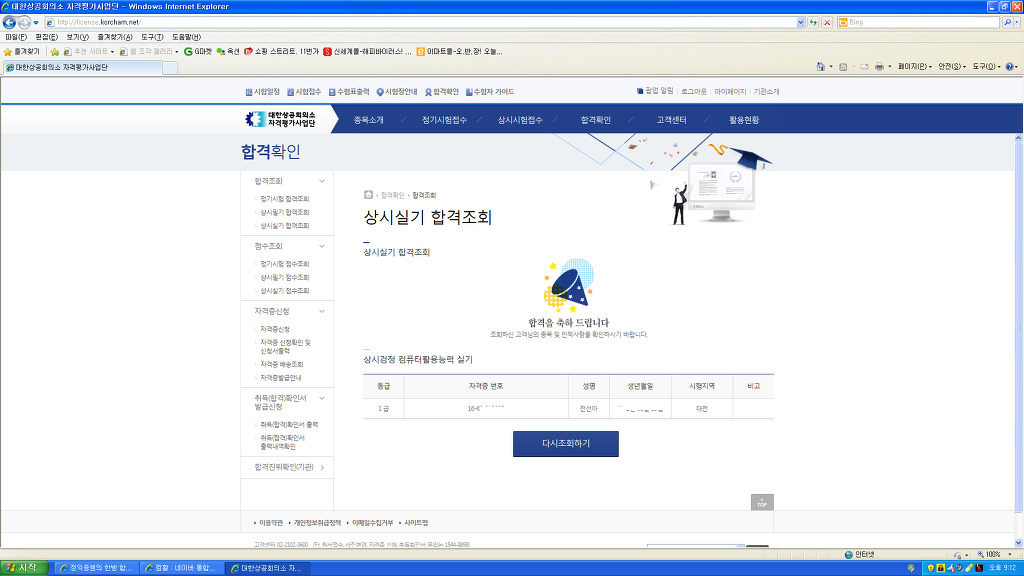
Task: Open the 파일(F) menu
Action: (16, 37)
